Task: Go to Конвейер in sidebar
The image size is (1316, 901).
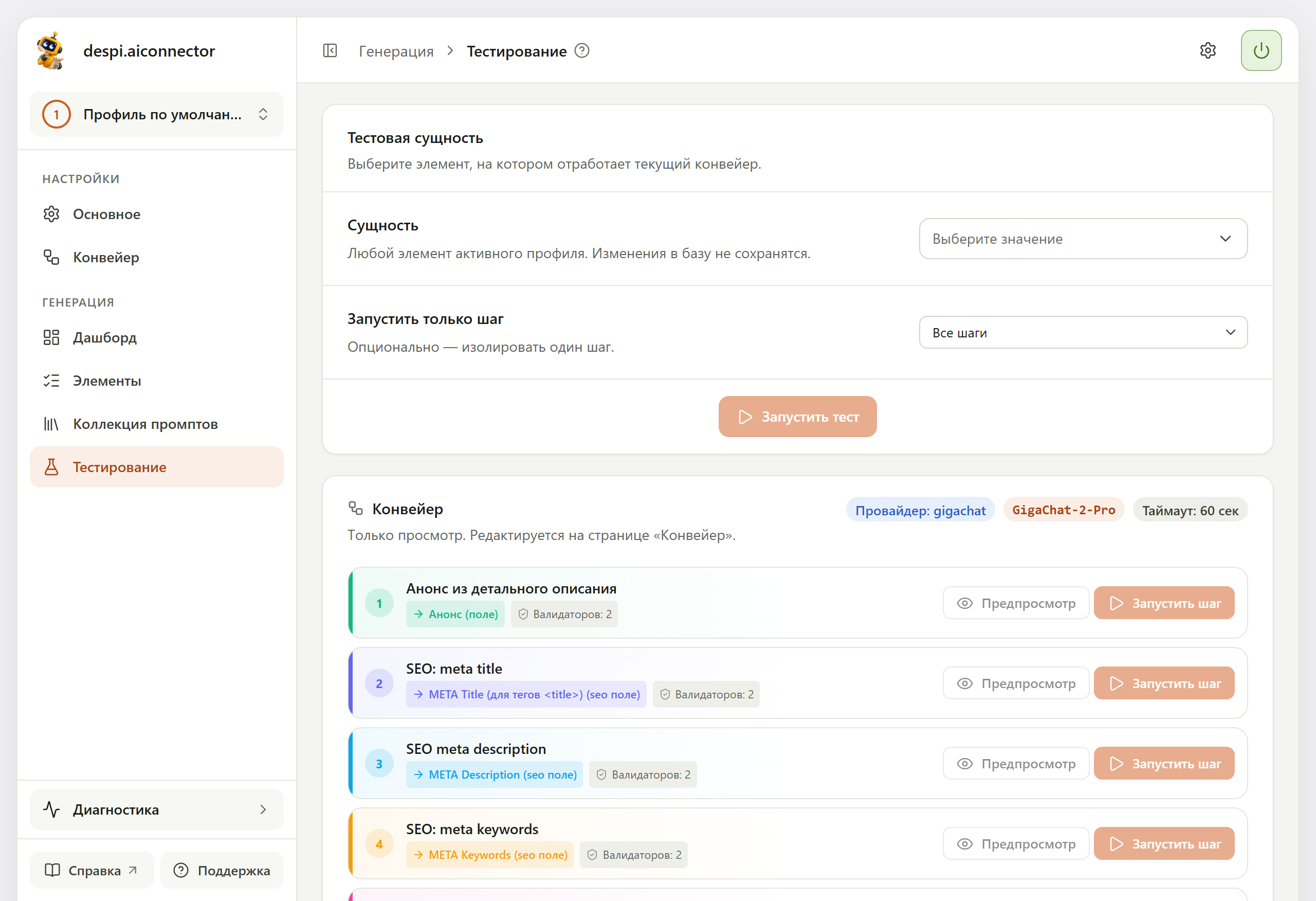Action: click(x=156, y=257)
